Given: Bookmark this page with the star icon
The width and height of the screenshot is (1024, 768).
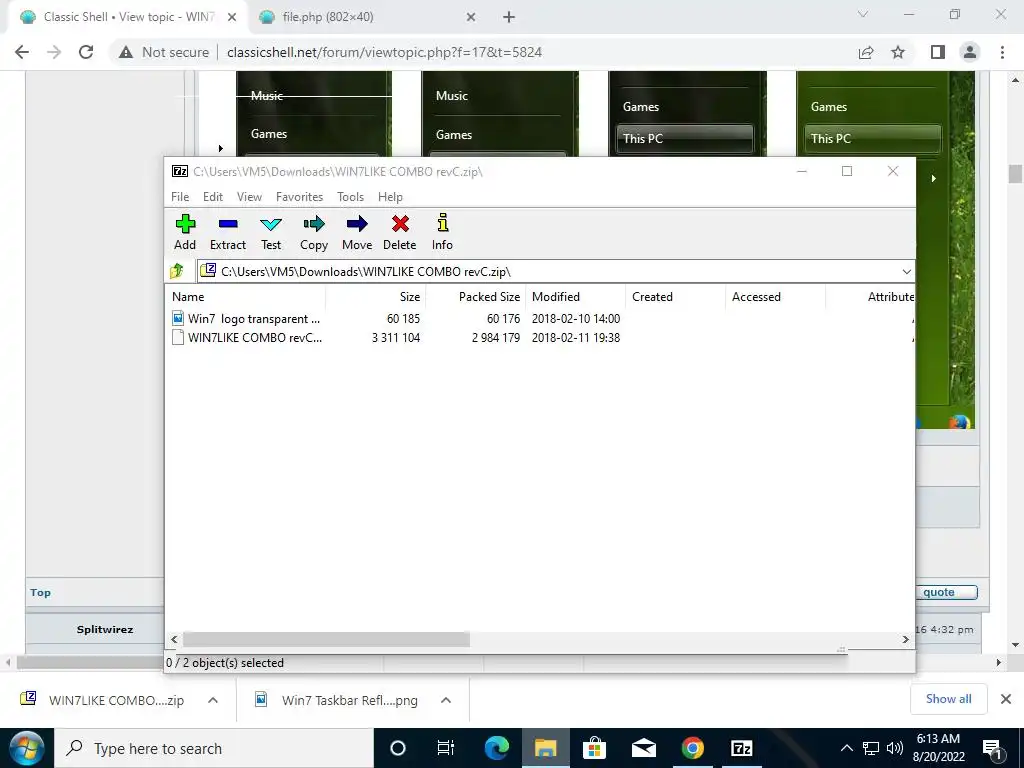Looking at the screenshot, I should (x=898, y=52).
